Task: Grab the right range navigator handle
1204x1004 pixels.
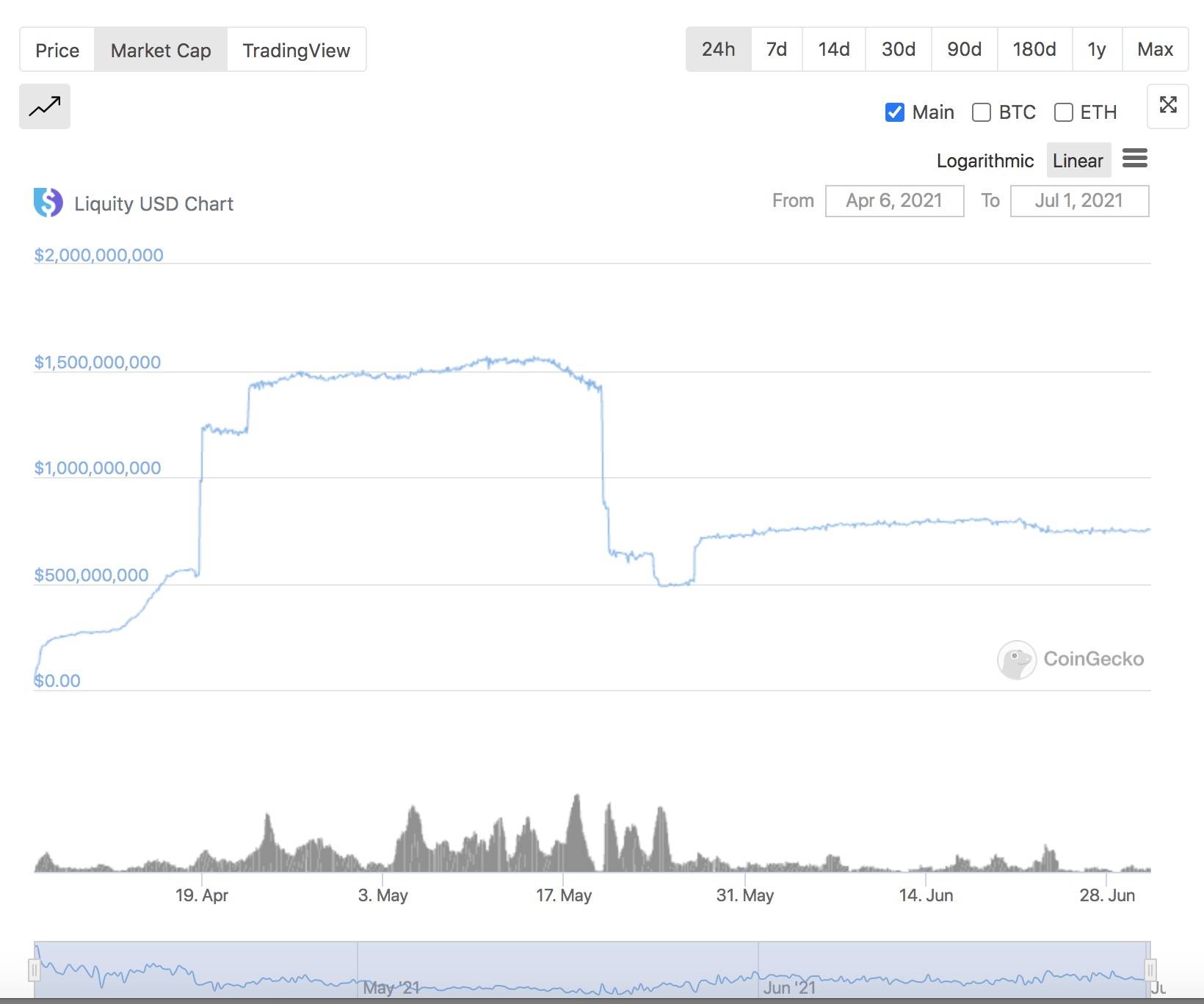Action: click(1150, 970)
